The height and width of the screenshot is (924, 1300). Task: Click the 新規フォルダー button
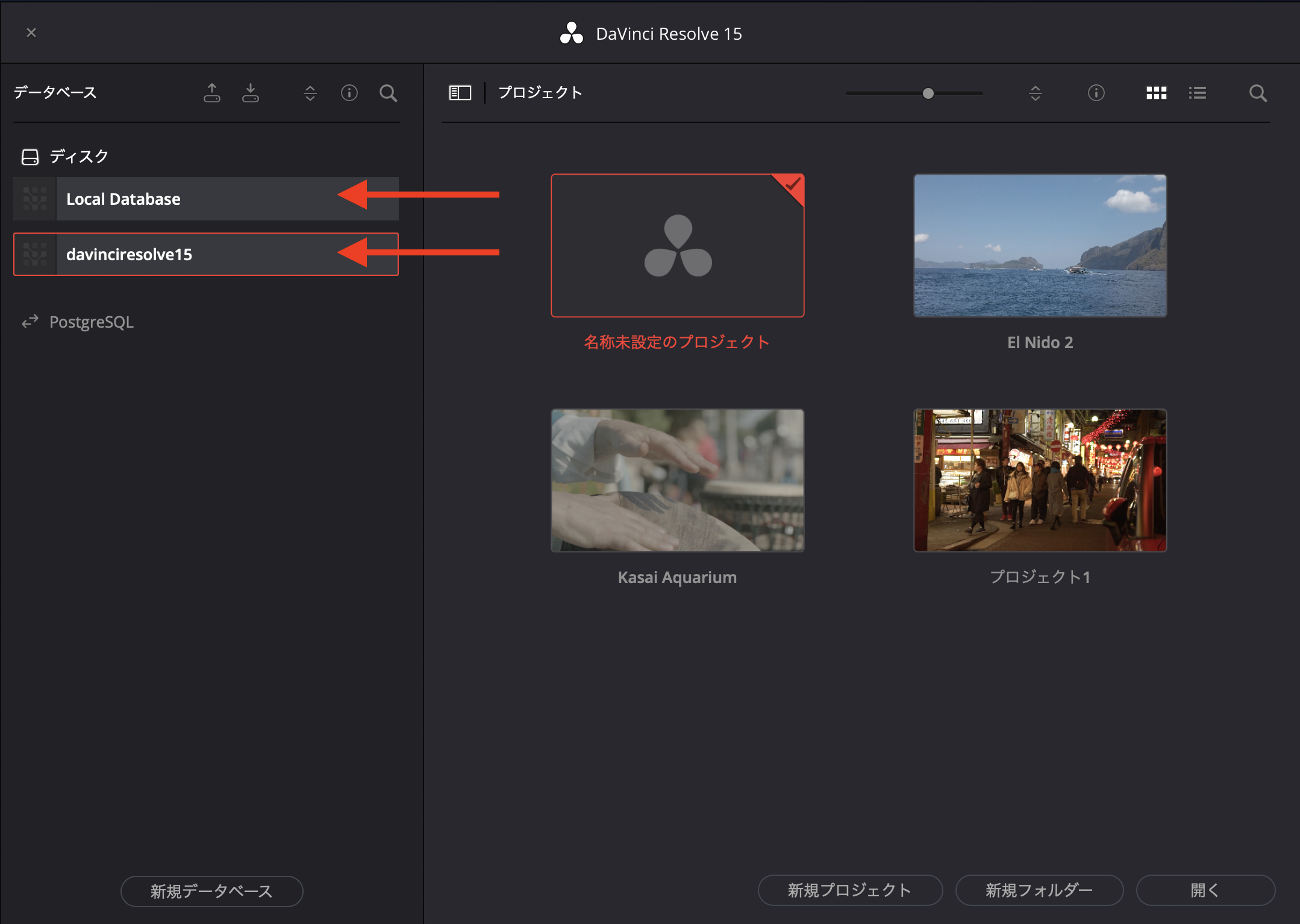point(1039,890)
